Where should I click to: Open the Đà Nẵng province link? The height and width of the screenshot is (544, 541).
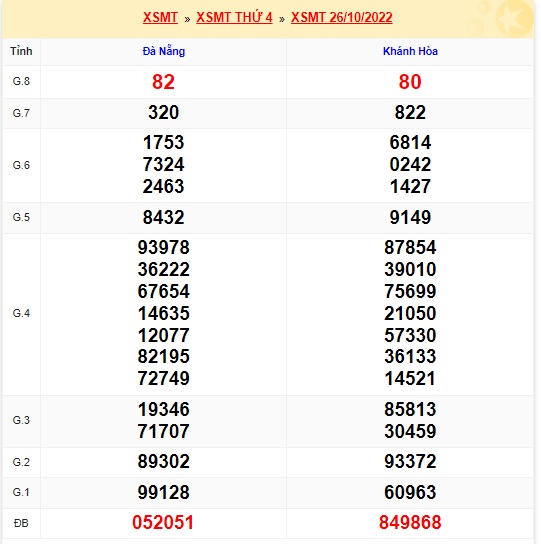pos(164,51)
